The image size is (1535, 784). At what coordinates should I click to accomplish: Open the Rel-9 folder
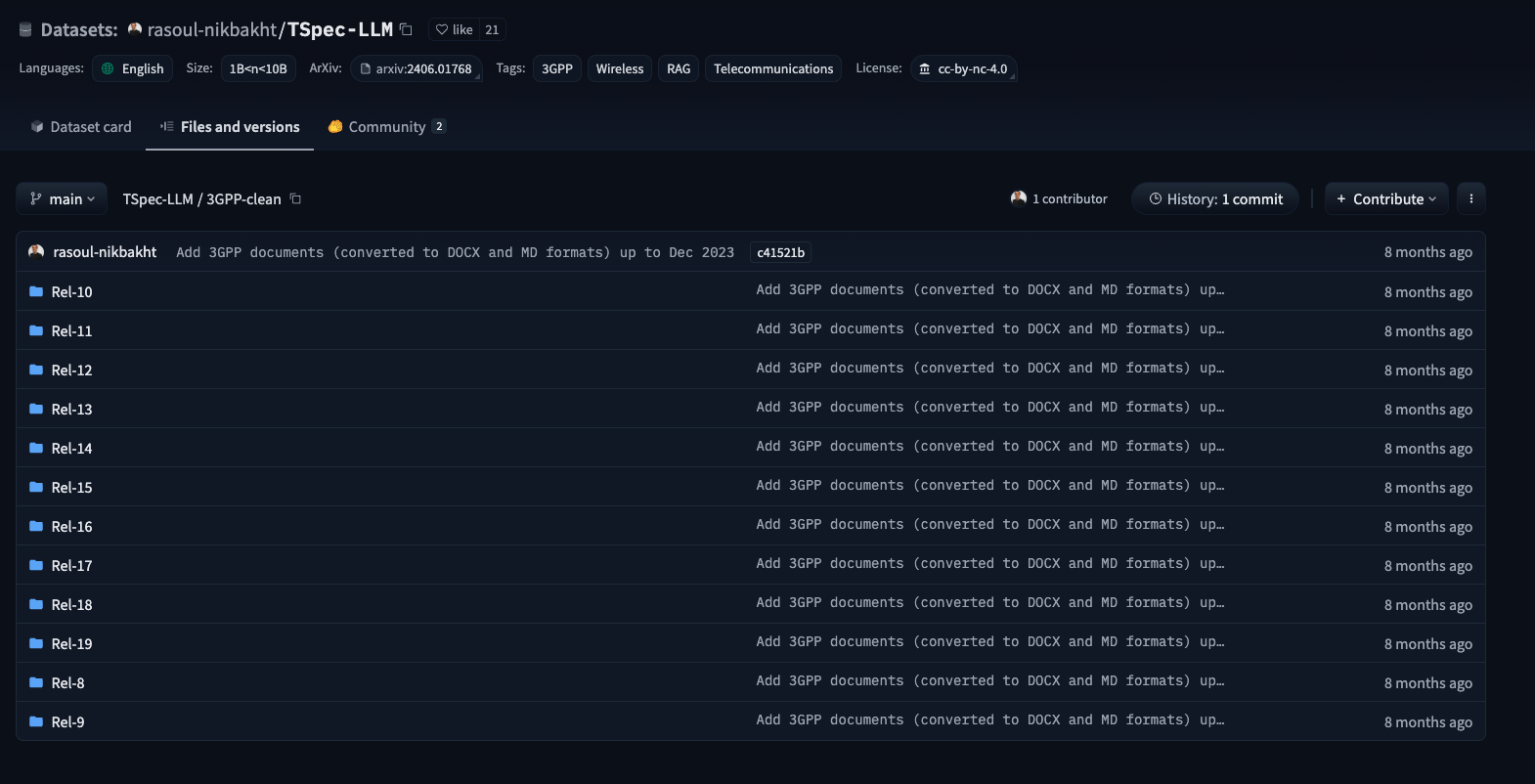tap(67, 721)
